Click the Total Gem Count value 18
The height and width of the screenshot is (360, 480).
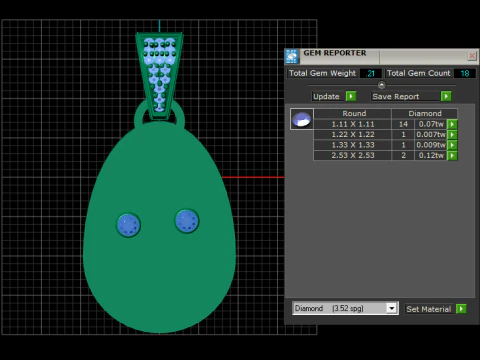[465, 73]
